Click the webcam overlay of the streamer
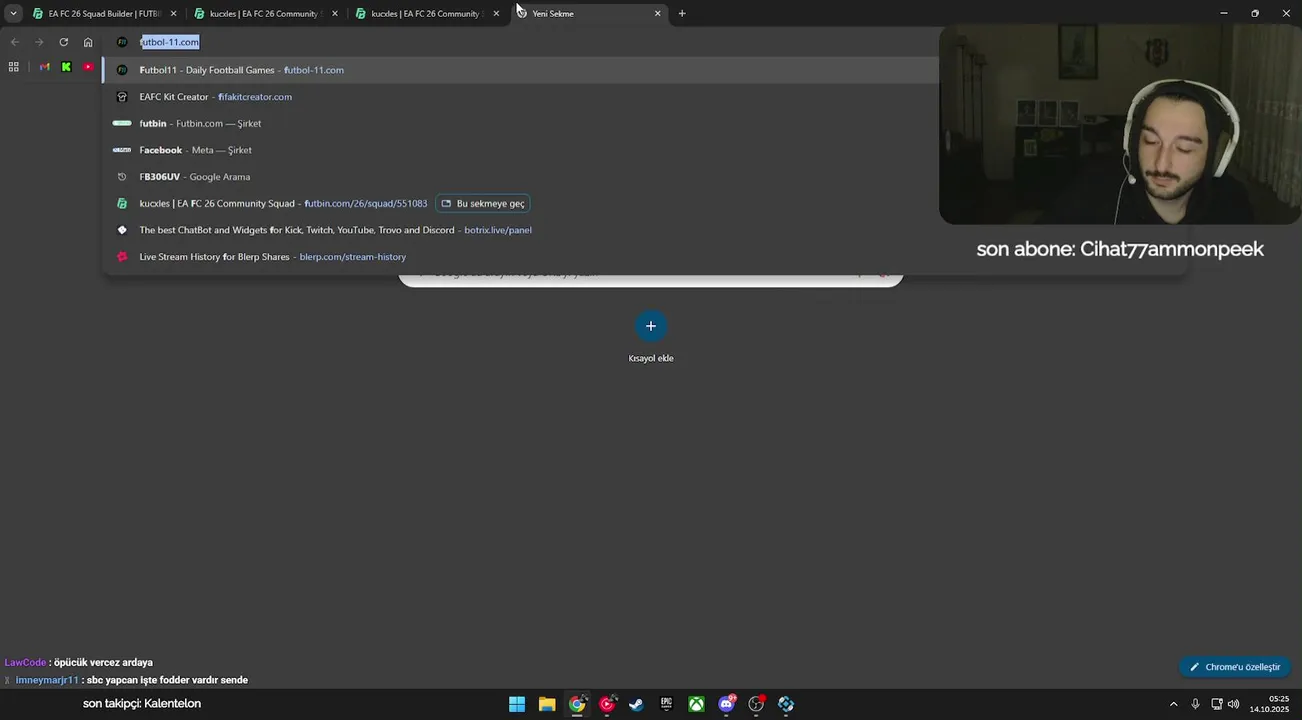 (1120, 125)
